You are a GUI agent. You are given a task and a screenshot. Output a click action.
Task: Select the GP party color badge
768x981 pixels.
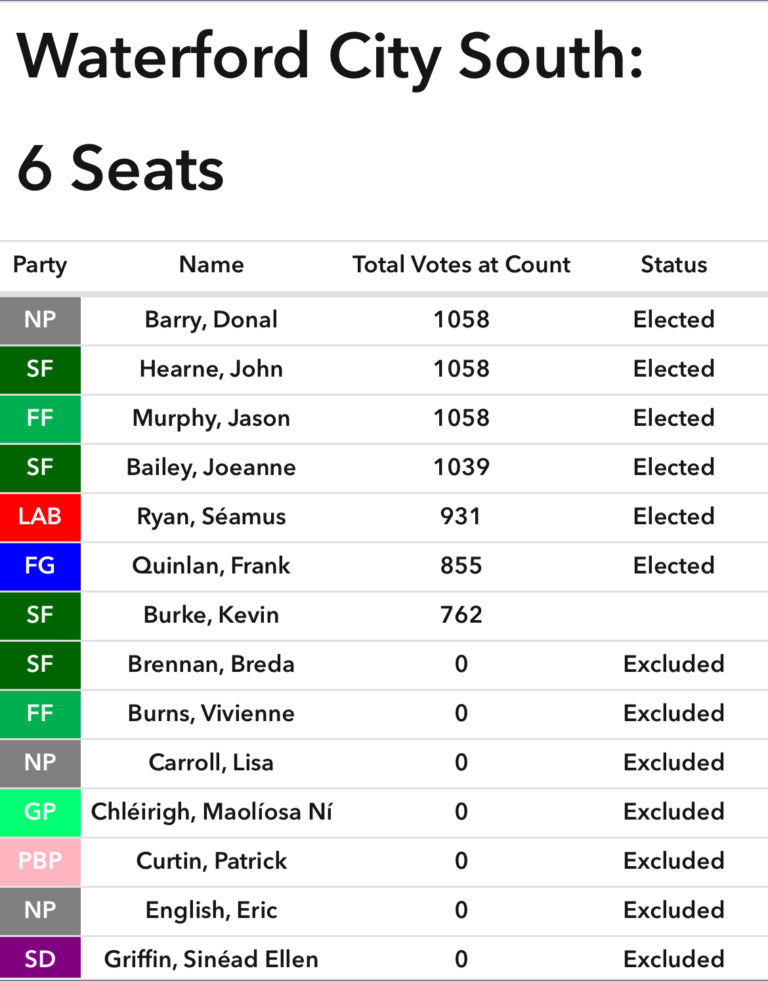40,812
